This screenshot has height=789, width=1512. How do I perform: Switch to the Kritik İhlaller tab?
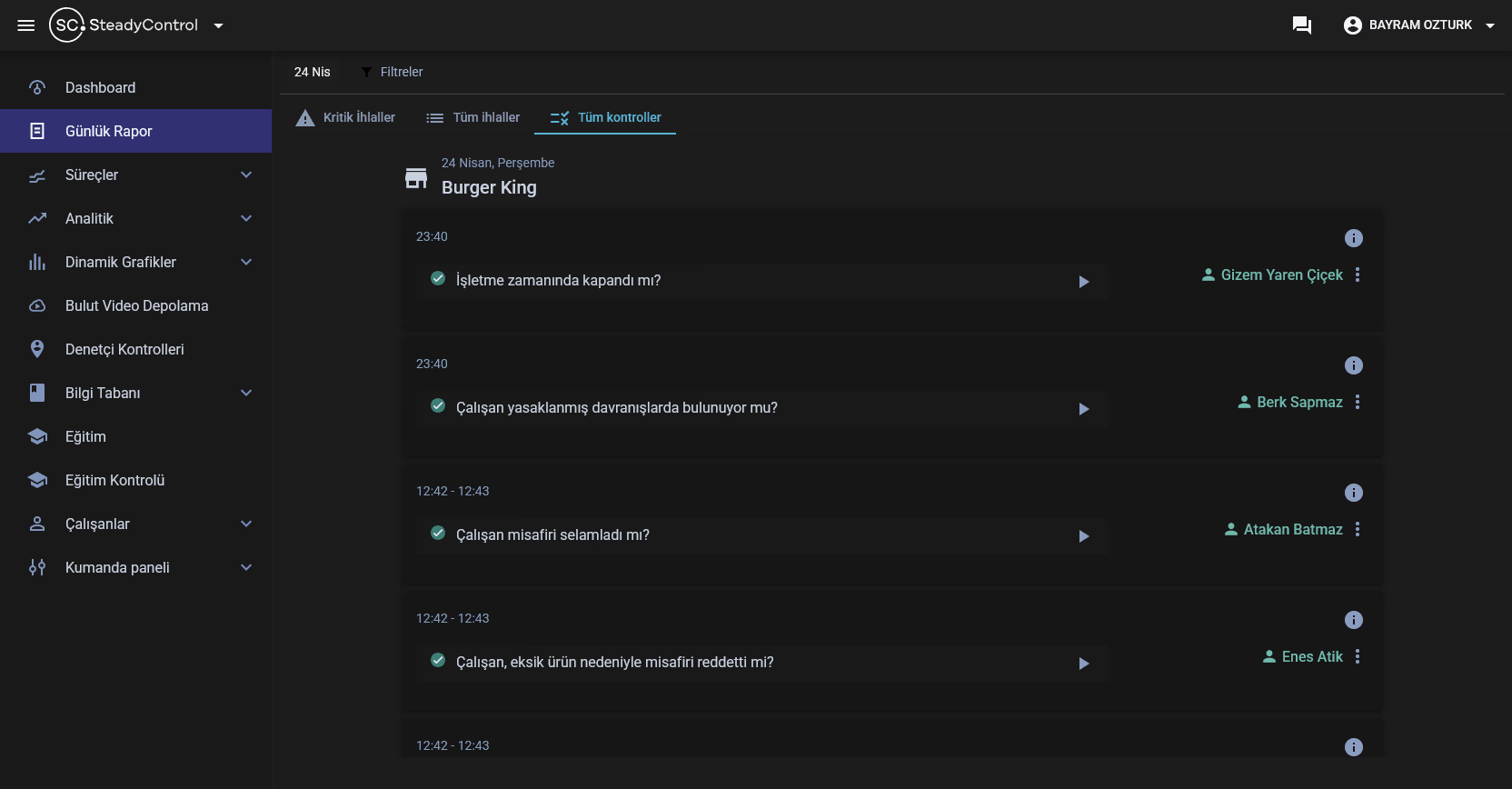[345, 117]
